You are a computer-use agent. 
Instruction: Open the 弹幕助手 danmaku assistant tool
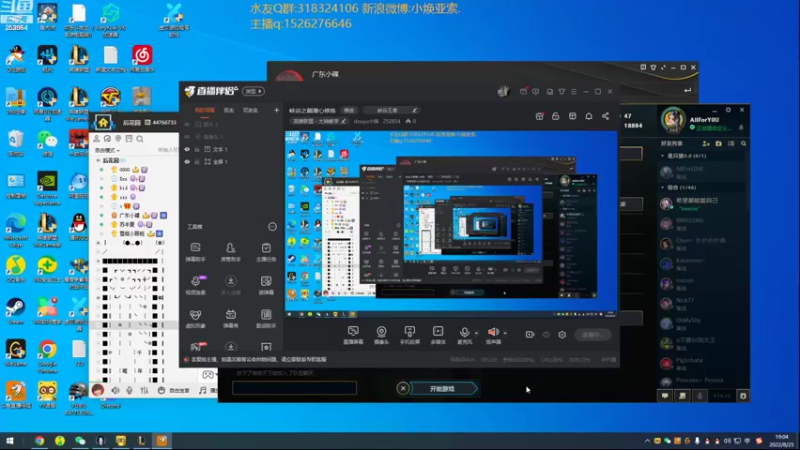[195, 252]
